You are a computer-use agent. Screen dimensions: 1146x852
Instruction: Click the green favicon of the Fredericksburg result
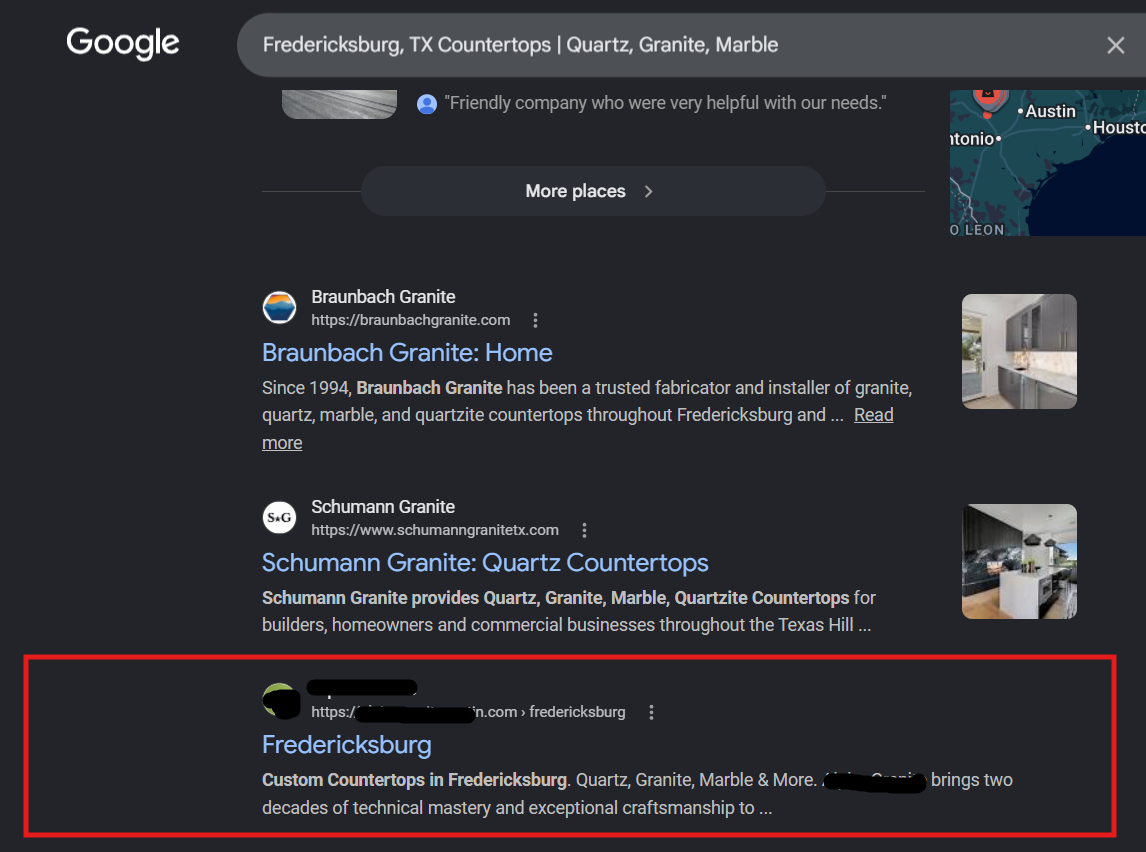(x=280, y=700)
